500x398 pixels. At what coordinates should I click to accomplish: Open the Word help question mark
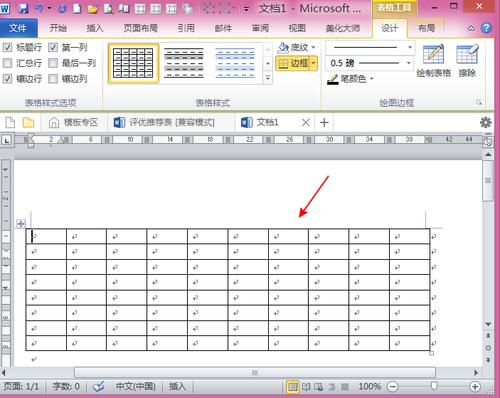pyautogui.click(x=487, y=28)
